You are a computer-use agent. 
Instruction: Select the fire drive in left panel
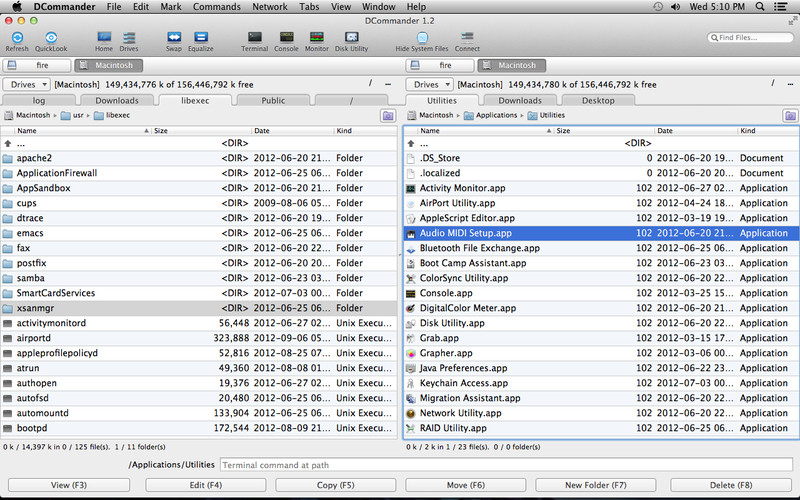pos(38,65)
